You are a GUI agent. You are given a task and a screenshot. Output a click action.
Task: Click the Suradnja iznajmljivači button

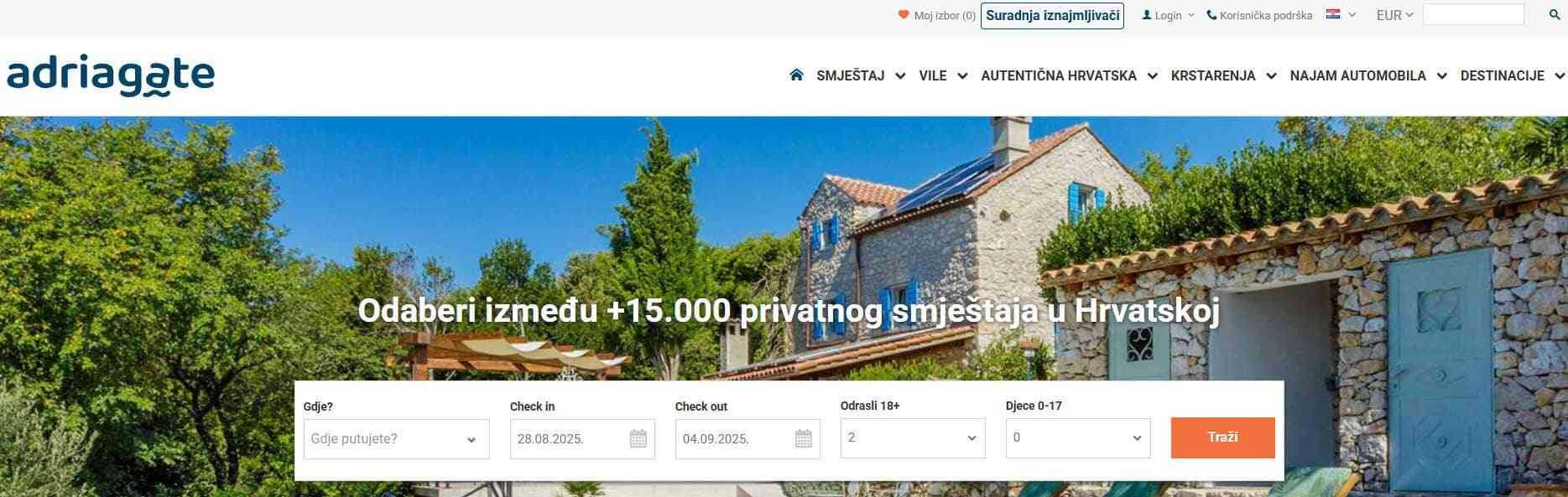(x=1052, y=15)
